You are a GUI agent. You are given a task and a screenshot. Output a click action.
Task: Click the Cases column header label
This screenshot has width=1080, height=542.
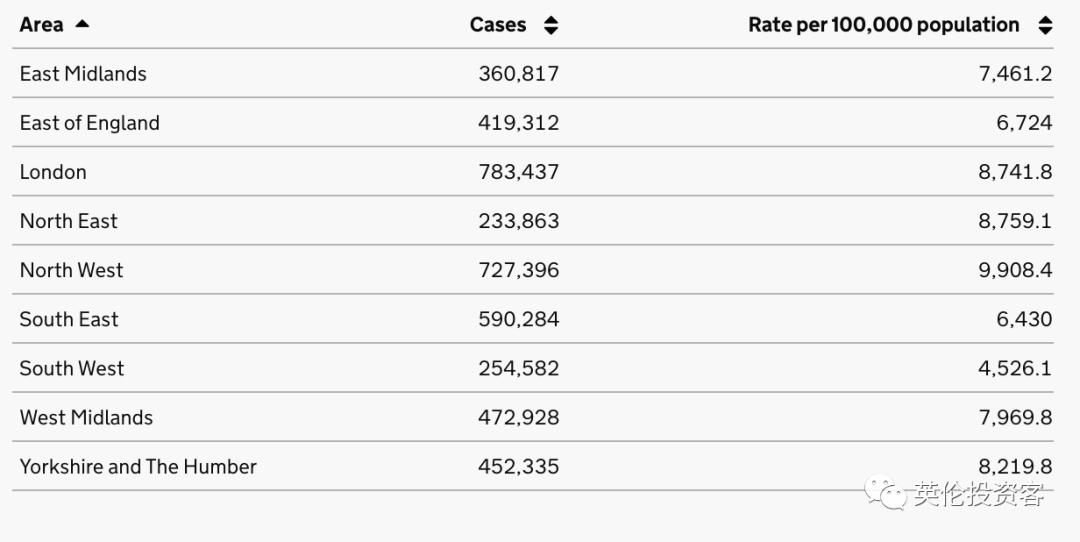point(498,25)
